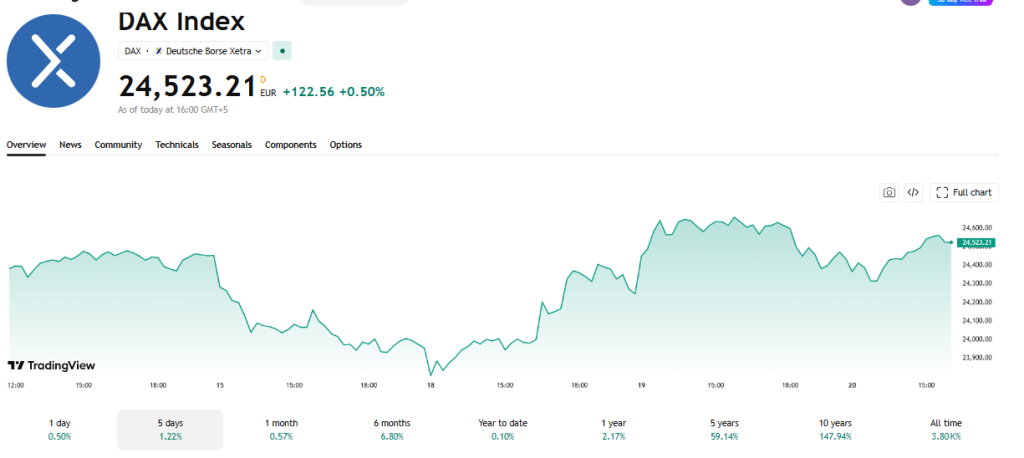This screenshot has height=458, width=1024.
Task: Click the small D delayed-data indicator
Action: (x=263, y=80)
